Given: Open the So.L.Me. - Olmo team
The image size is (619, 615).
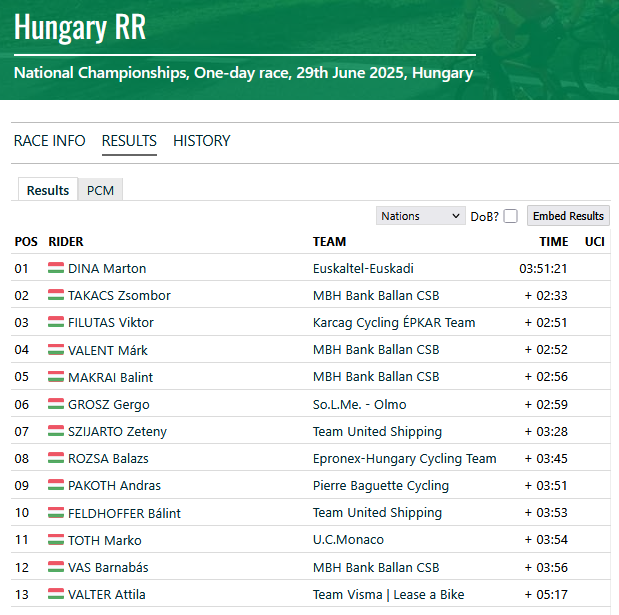Looking at the screenshot, I should point(360,404).
